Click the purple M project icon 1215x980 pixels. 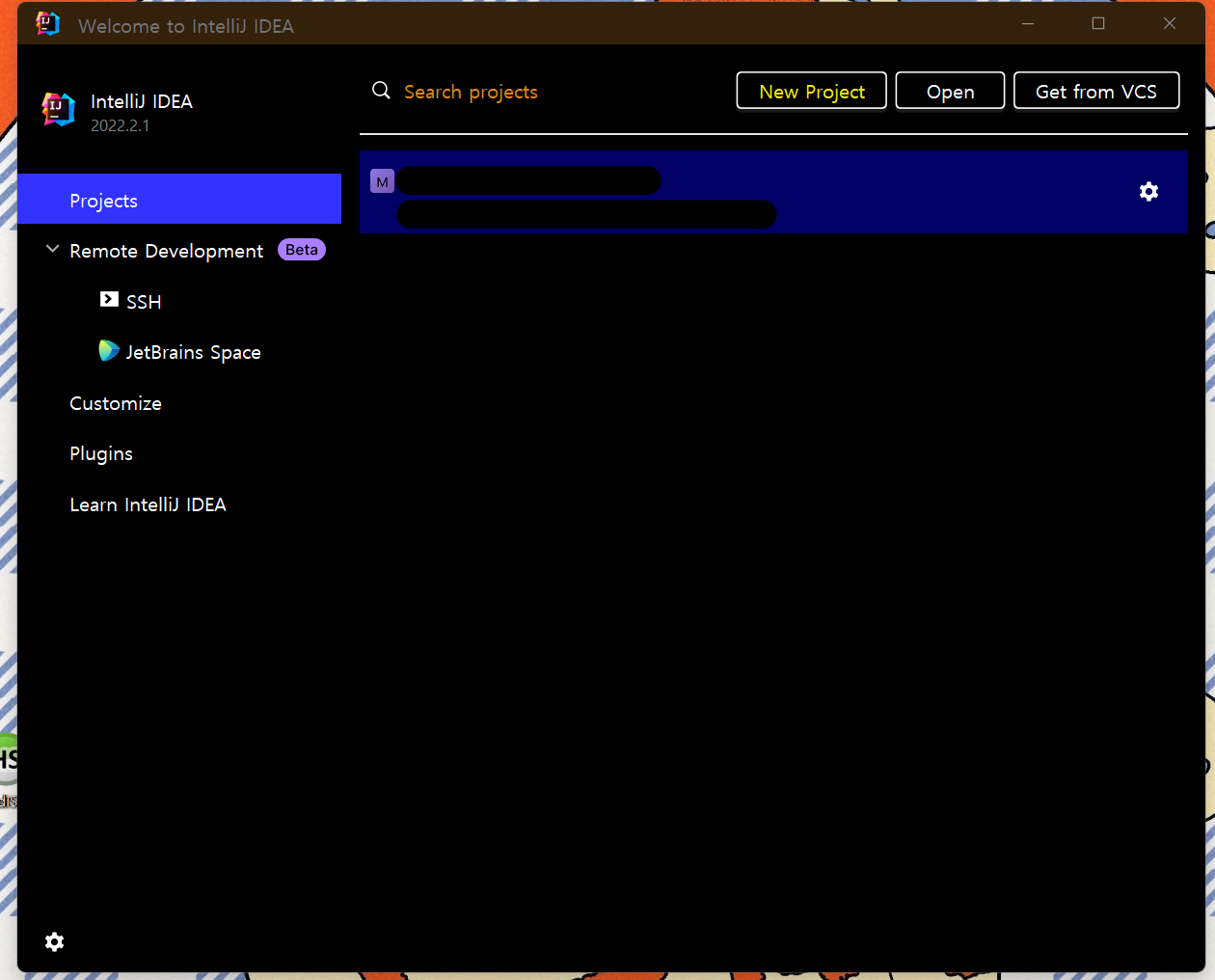[383, 181]
